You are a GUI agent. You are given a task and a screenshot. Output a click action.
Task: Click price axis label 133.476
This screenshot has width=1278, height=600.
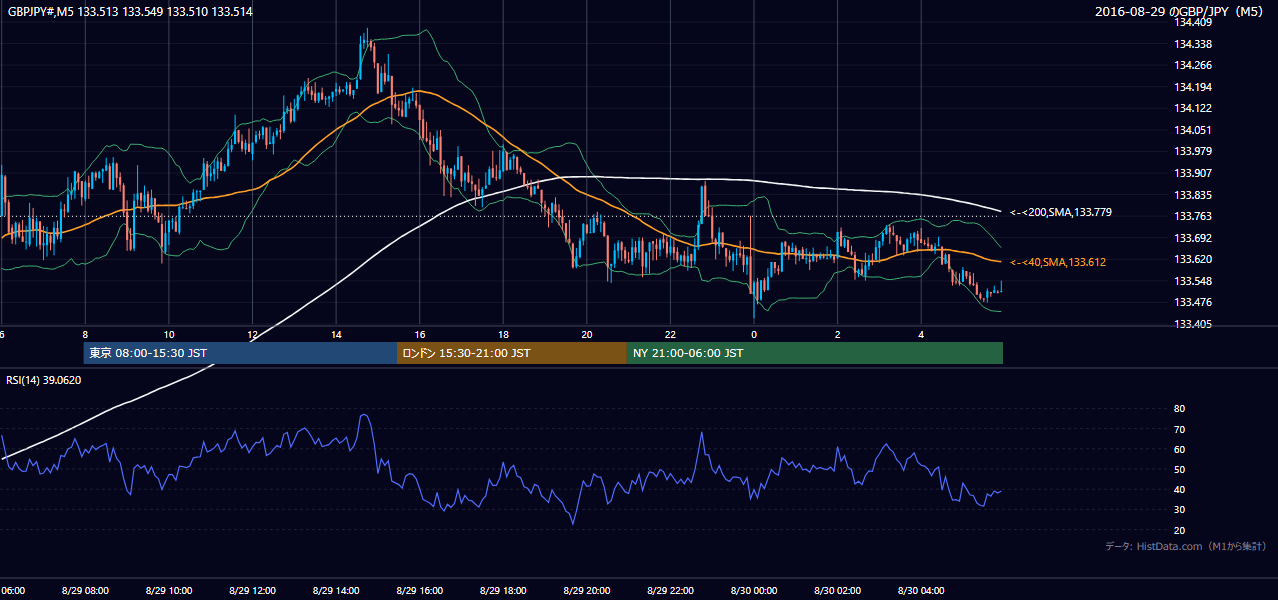click(x=1194, y=302)
